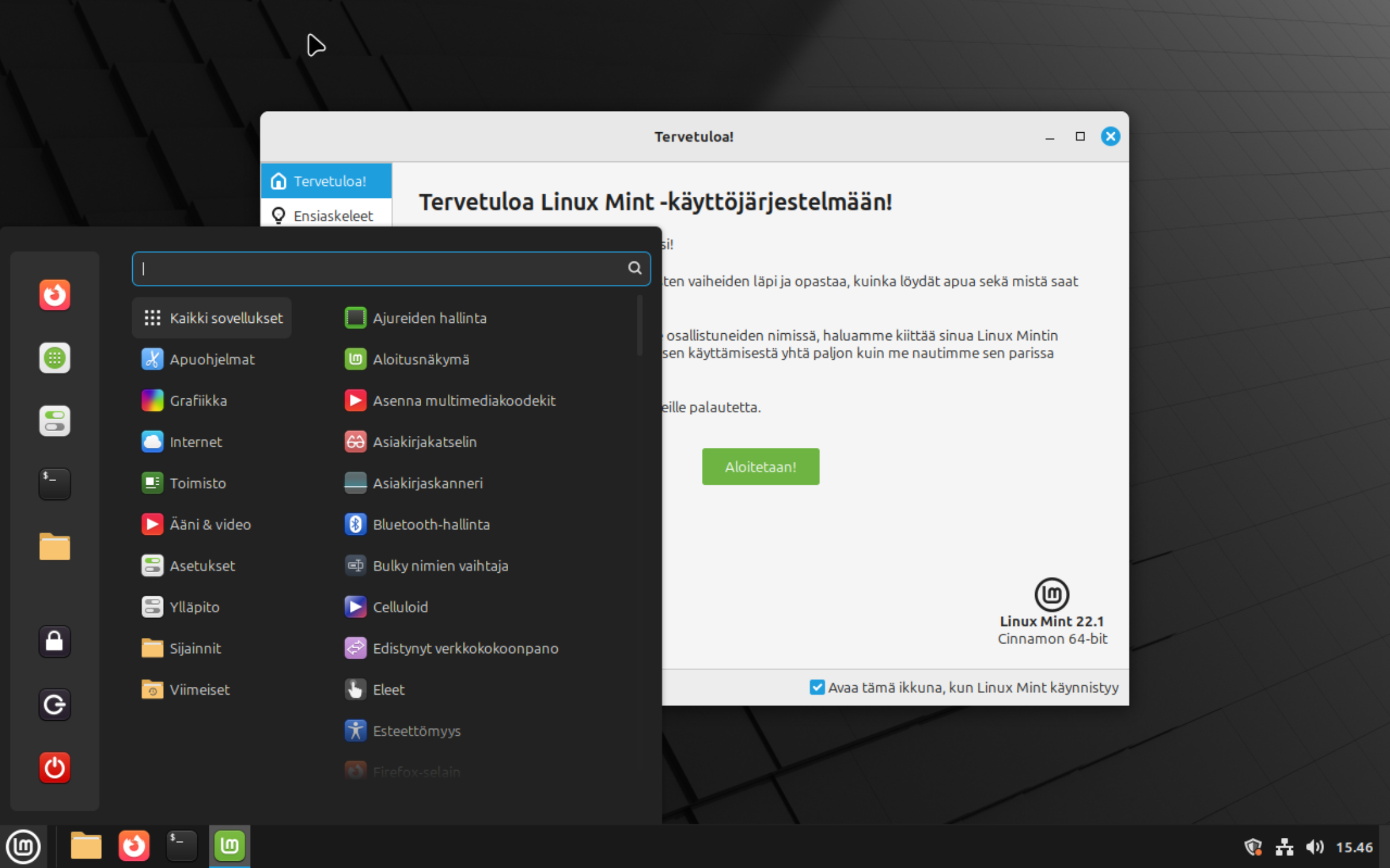Select Ääni & video category
Viewport: 1390px width, 868px height.
click(x=212, y=525)
